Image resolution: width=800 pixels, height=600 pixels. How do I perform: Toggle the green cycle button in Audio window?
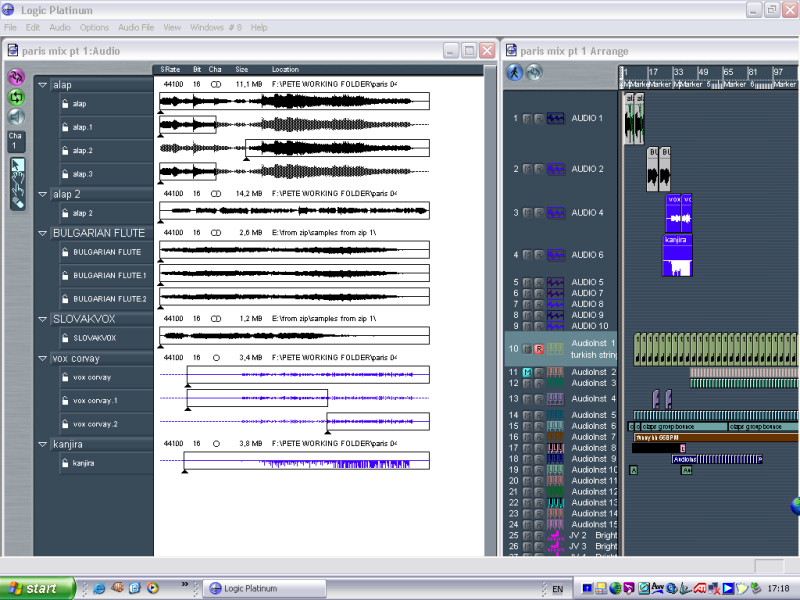coord(16,97)
